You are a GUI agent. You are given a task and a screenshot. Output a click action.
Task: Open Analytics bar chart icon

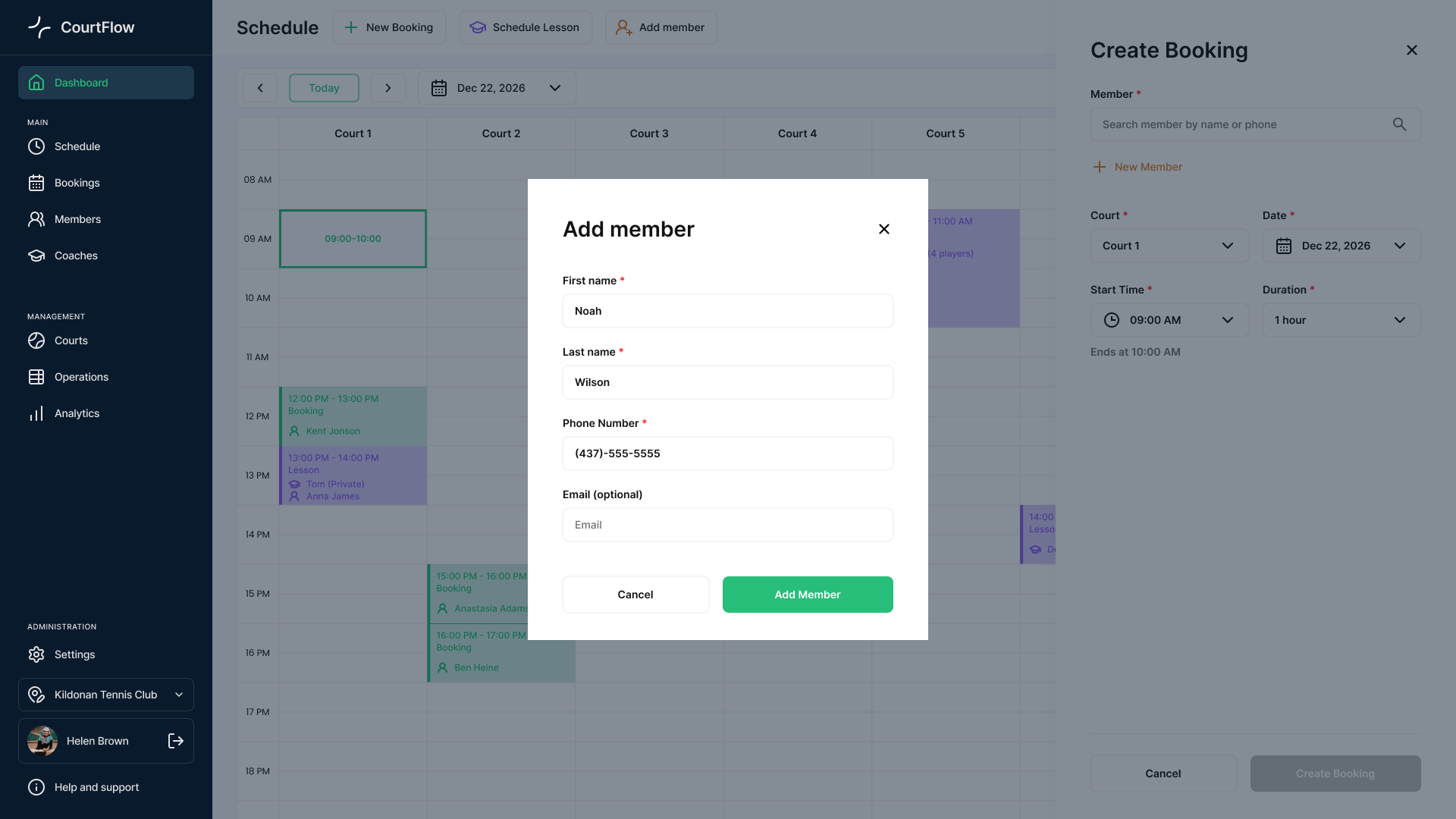click(x=36, y=413)
